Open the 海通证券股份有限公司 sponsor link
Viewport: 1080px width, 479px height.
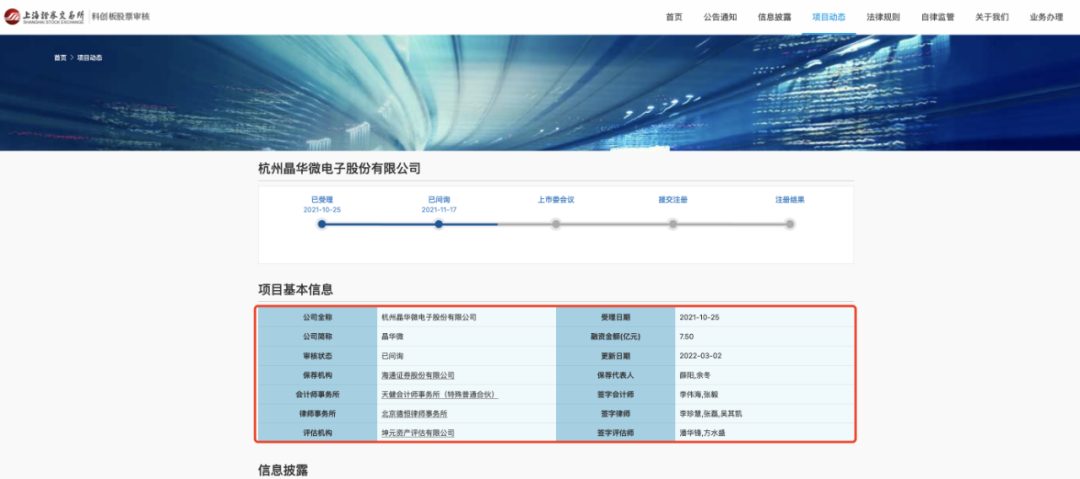418,375
